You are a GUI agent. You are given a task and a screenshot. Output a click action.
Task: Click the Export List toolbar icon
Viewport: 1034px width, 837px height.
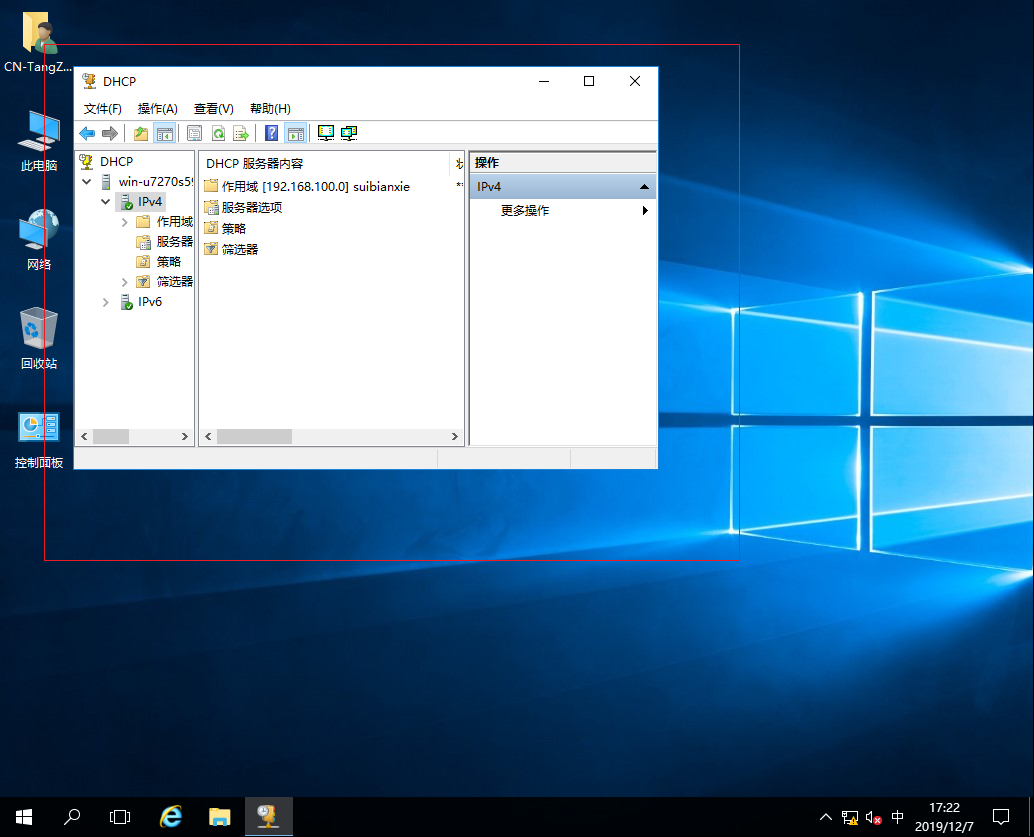(241, 132)
